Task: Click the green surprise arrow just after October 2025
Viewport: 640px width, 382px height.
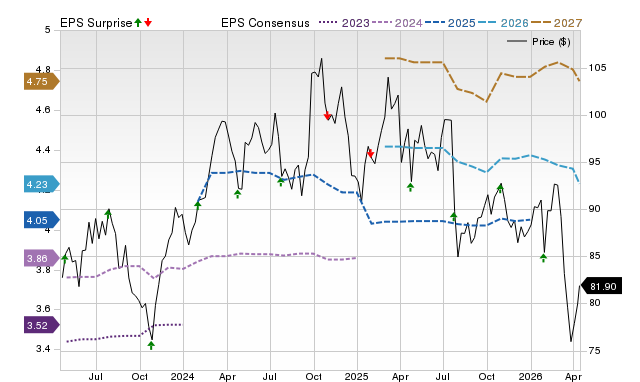Action: 500,188
